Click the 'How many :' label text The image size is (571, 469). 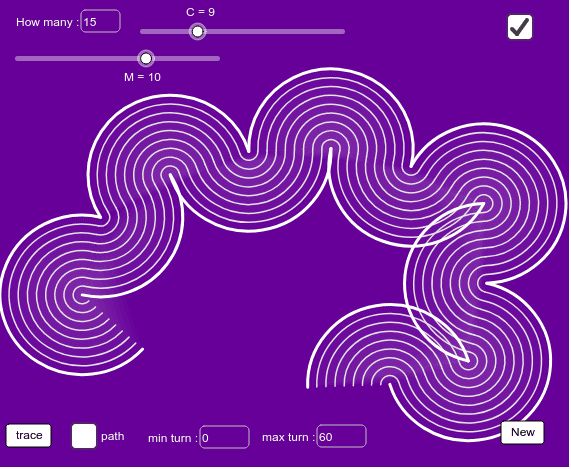coord(47,22)
